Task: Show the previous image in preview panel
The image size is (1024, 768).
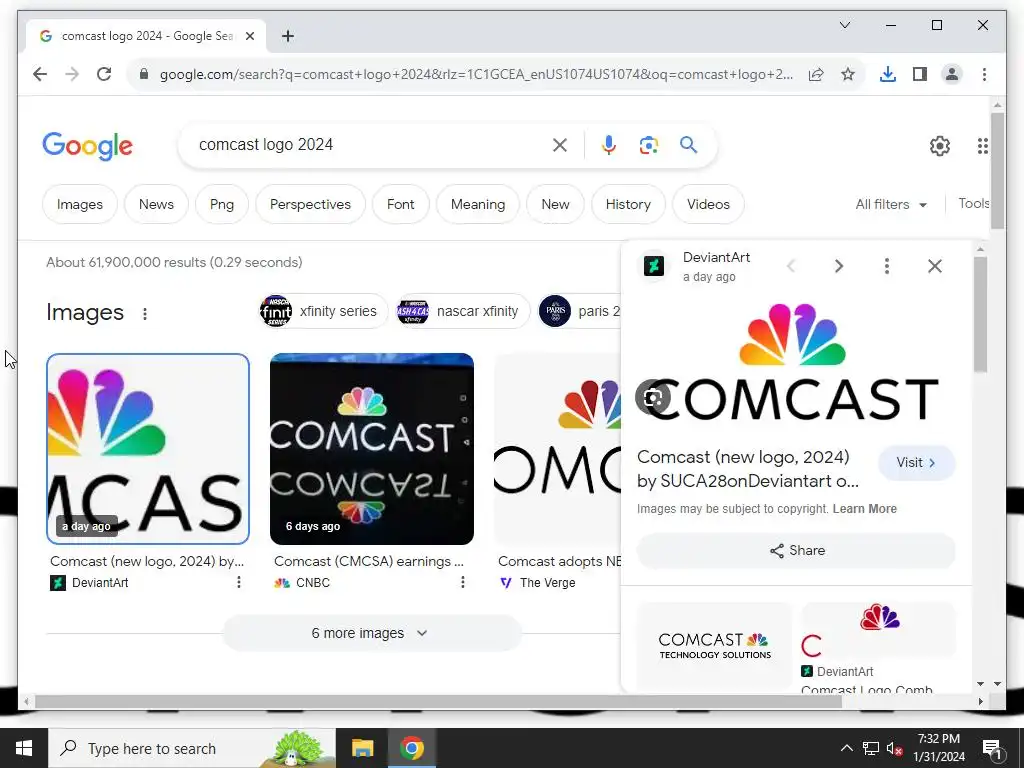Action: click(x=791, y=266)
